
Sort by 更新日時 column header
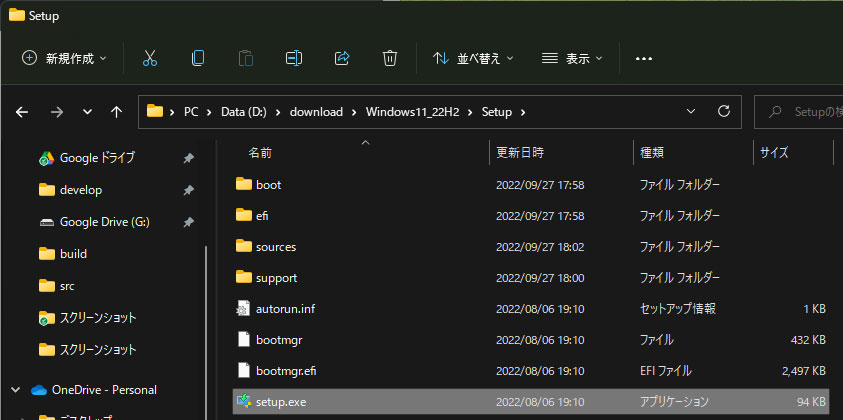point(520,153)
